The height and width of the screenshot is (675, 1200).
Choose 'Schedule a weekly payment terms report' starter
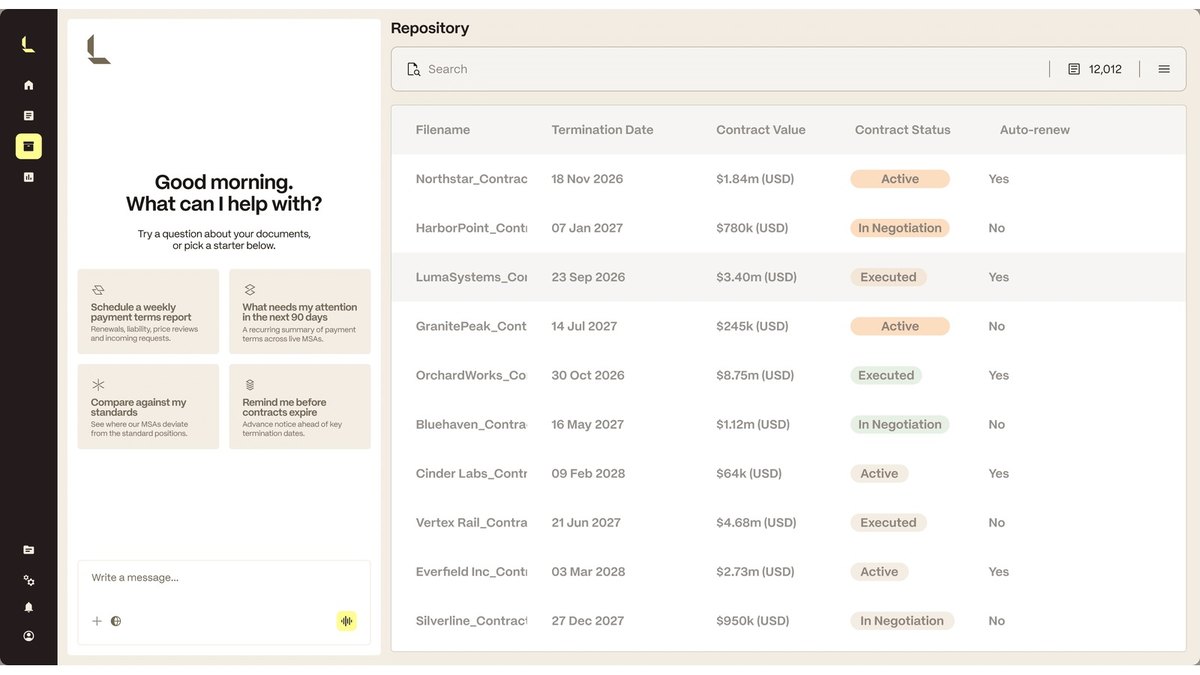(148, 311)
